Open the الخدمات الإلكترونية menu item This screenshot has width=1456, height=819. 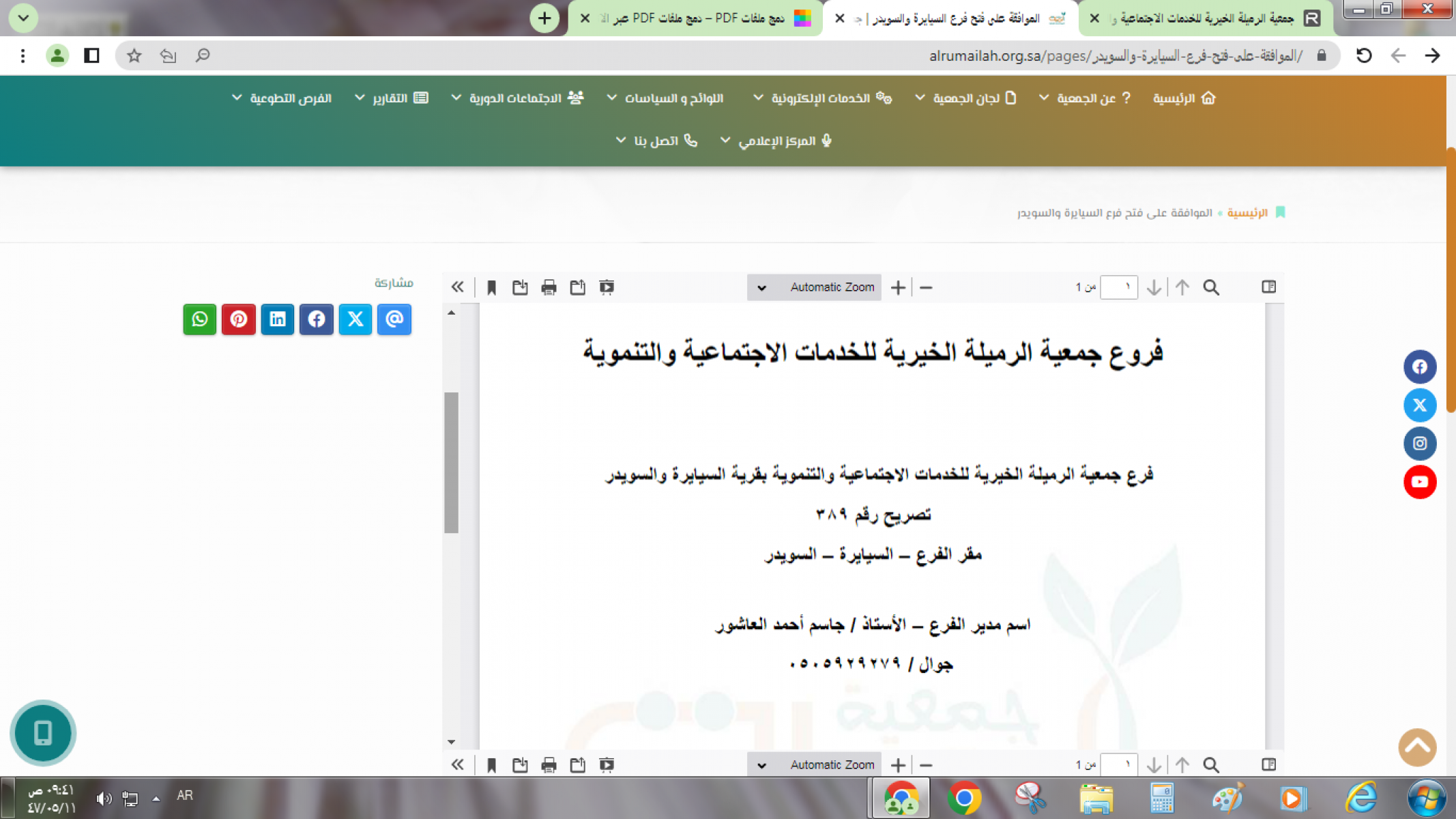coord(821,98)
